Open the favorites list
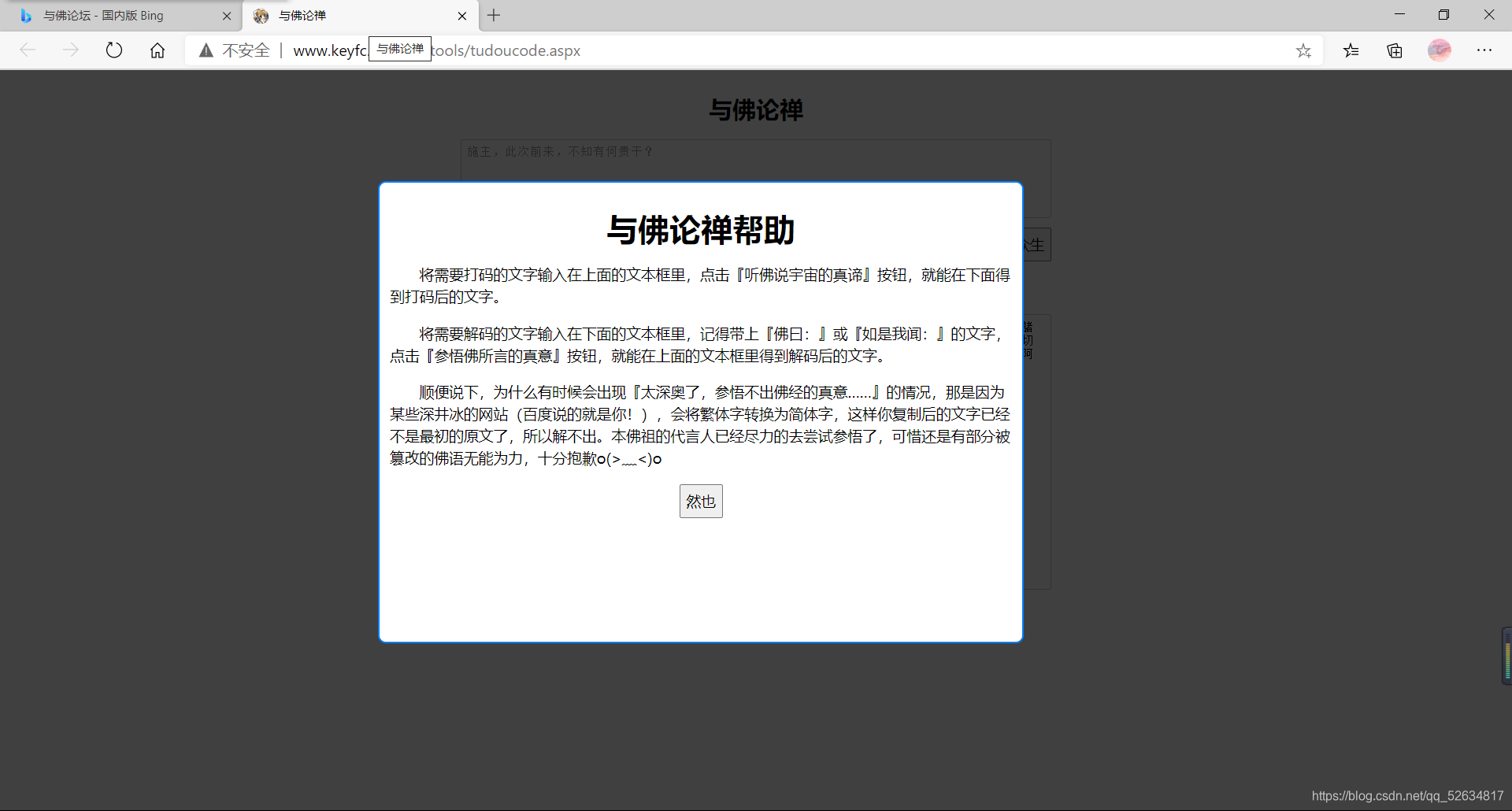 tap(1351, 50)
